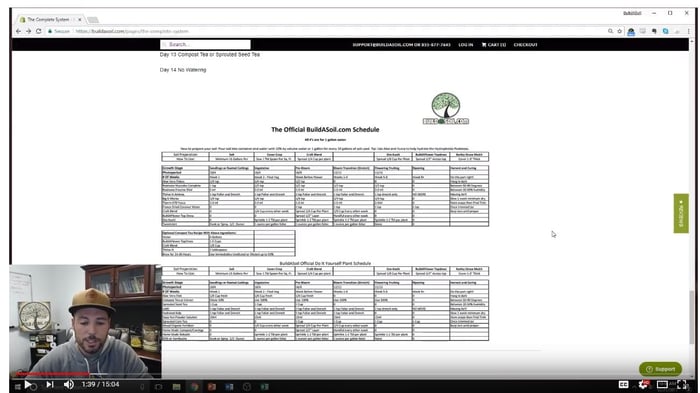
Task: Close The Complete System tab
Action: (x=80, y=20)
